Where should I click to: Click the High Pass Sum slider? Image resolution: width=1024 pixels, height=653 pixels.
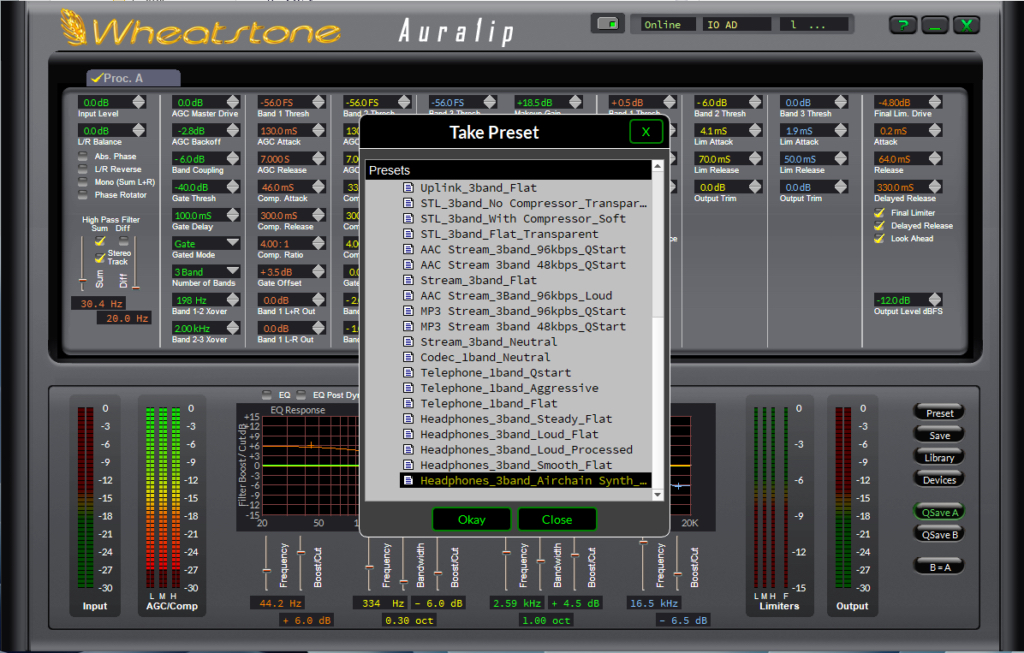coord(82,282)
